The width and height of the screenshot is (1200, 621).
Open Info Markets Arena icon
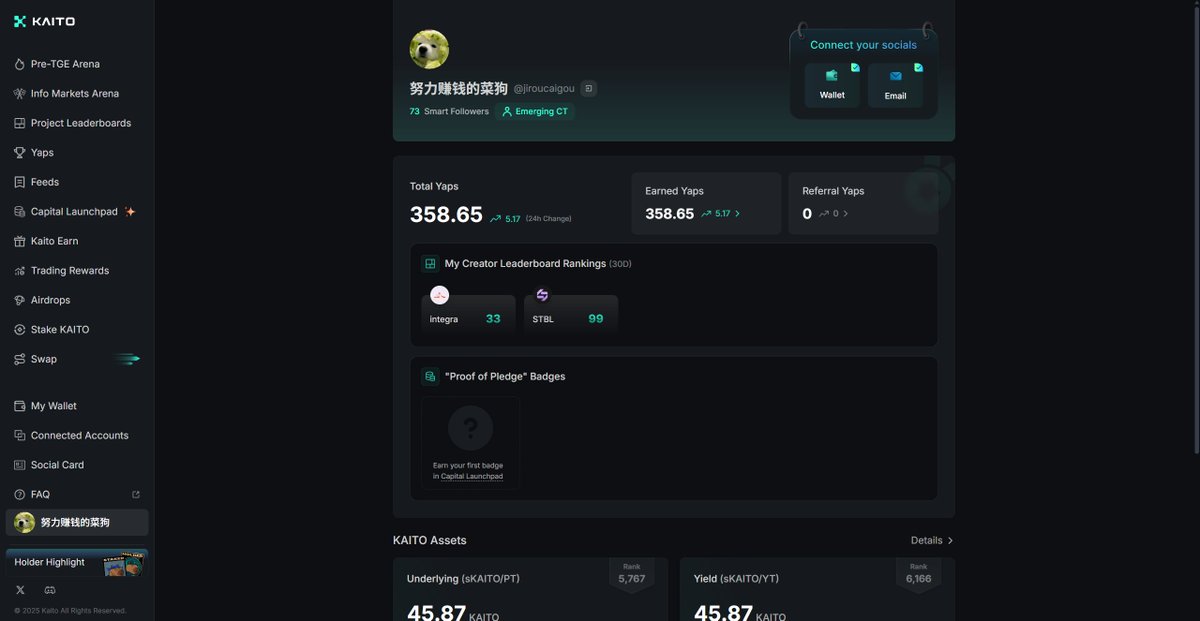(x=19, y=94)
